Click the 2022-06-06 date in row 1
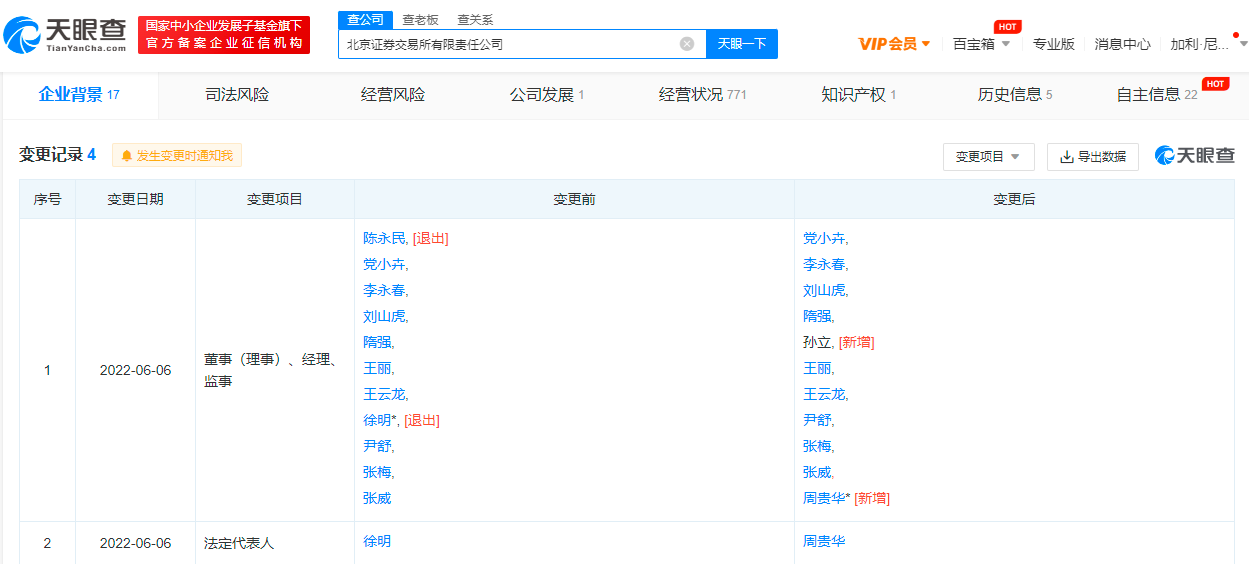The image size is (1249, 564). (x=135, y=370)
